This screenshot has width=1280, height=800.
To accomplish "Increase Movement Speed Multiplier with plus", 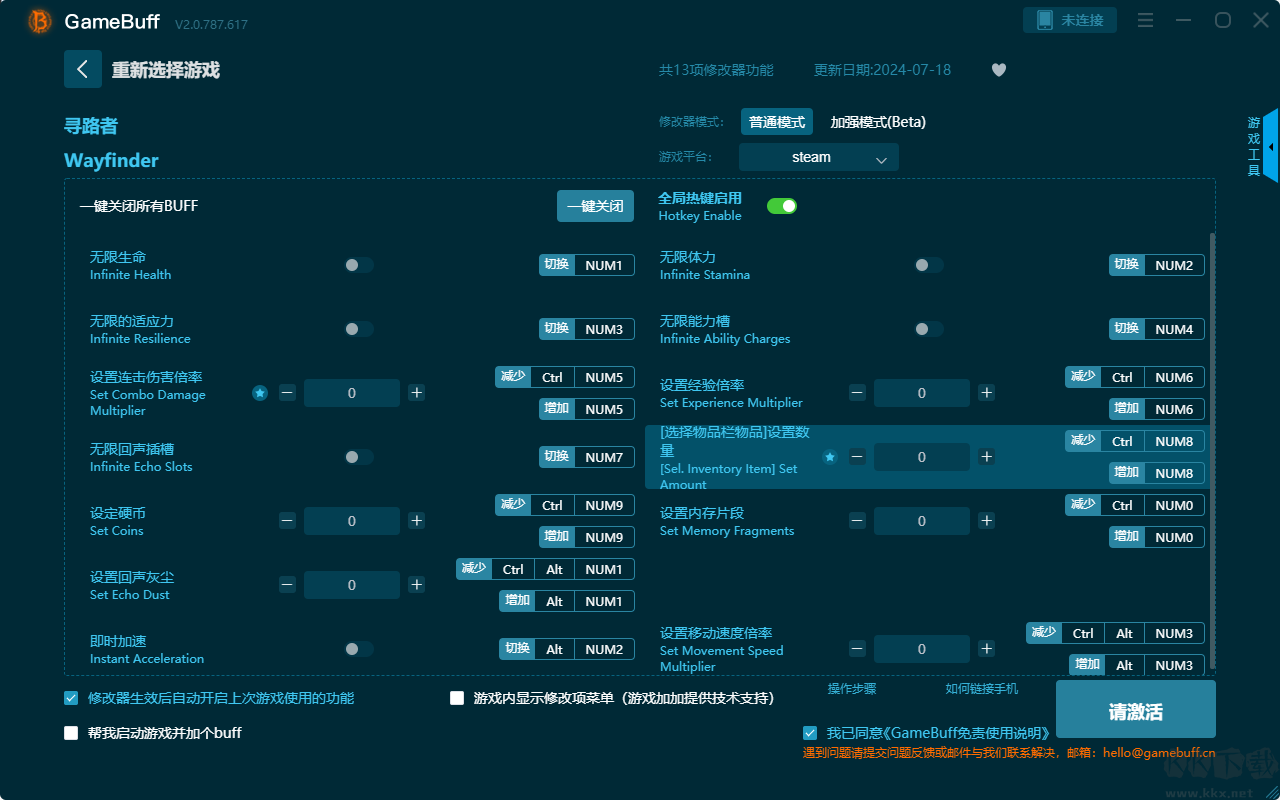I will 987,649.
